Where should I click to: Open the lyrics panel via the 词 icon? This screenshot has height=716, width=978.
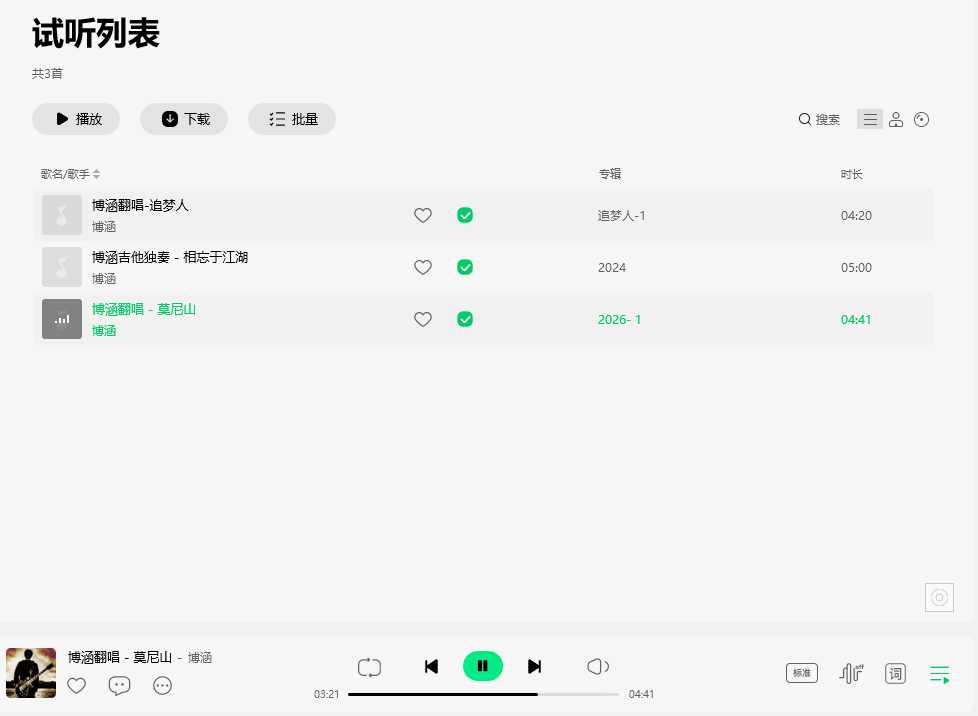(895, 673)
